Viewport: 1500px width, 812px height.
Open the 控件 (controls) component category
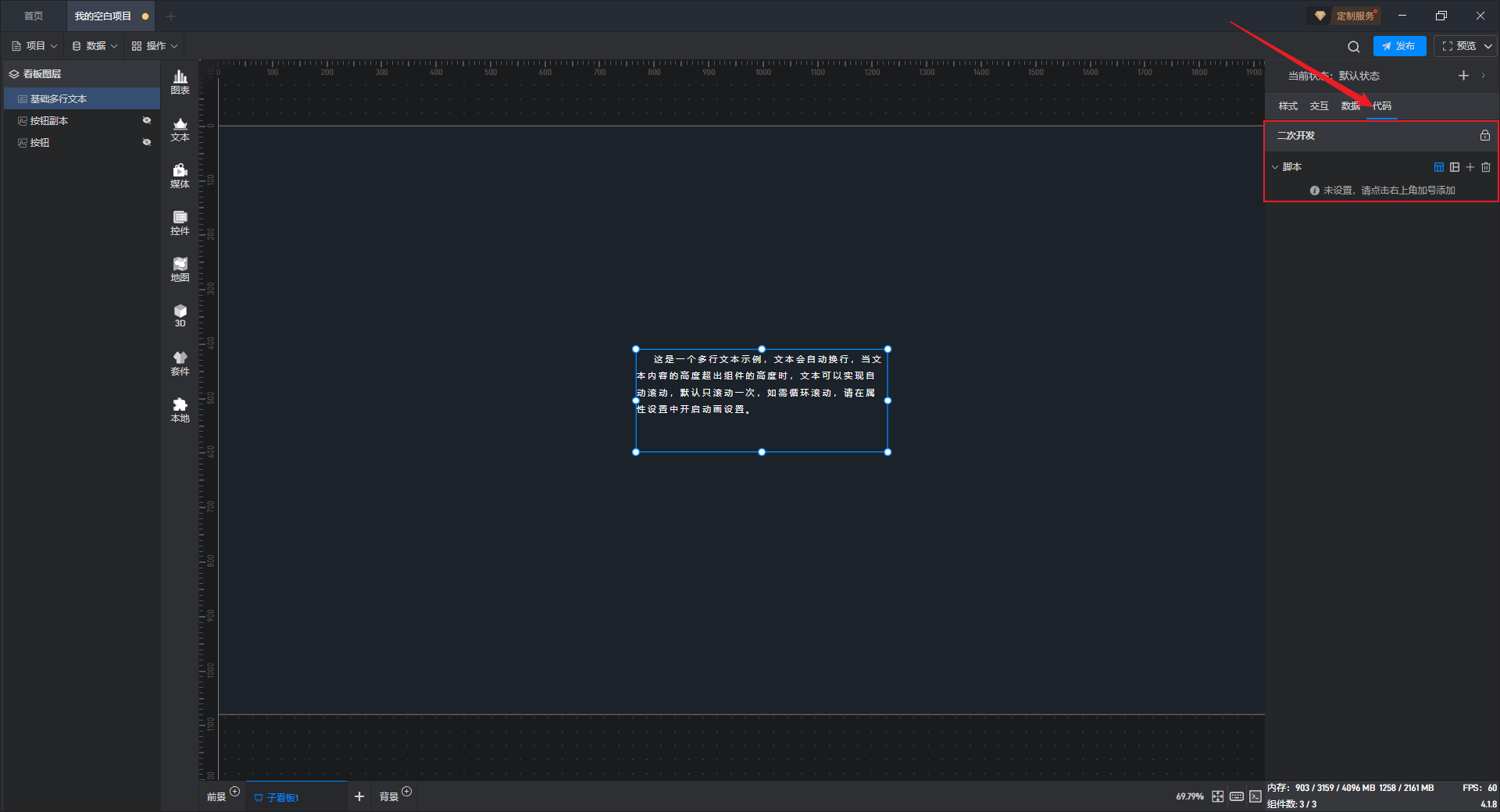tap(180, 223)
